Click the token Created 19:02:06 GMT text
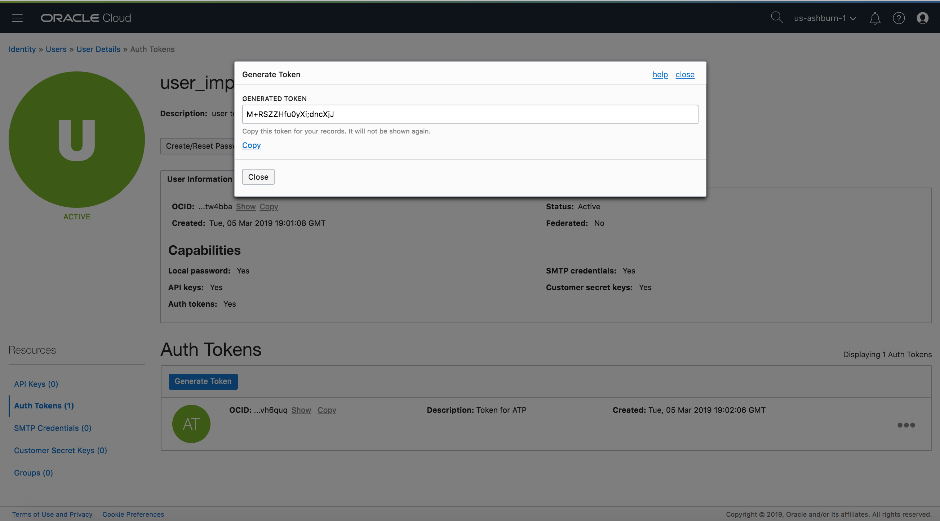The image size is (940, 521). pos(689,410)
